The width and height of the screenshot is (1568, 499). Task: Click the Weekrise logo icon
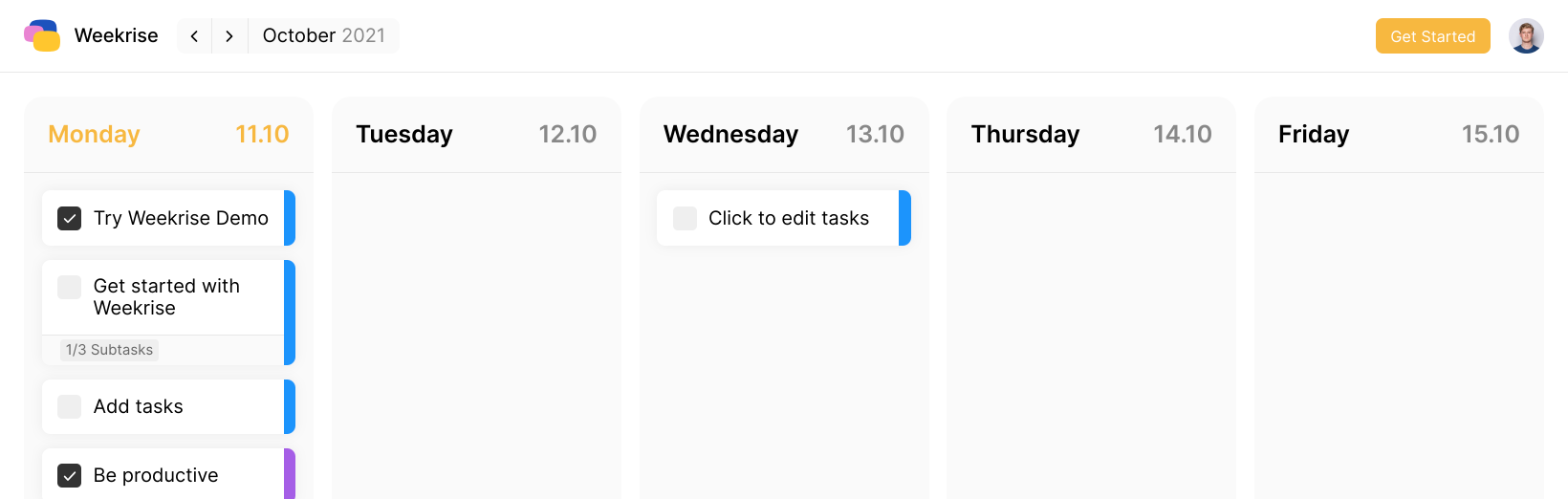(x=42, y=35)
